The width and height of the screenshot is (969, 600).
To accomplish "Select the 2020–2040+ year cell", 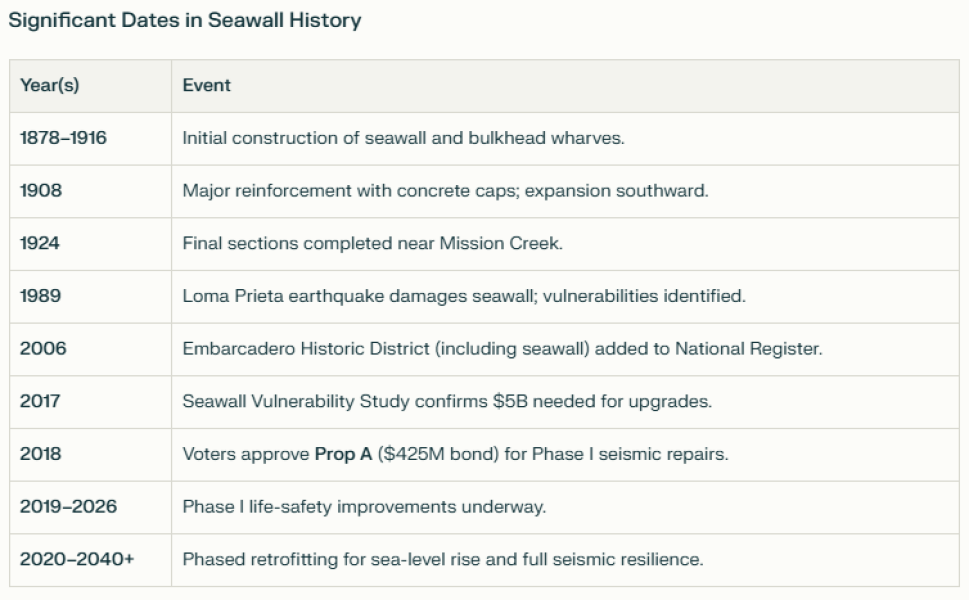I will (90, 560).
